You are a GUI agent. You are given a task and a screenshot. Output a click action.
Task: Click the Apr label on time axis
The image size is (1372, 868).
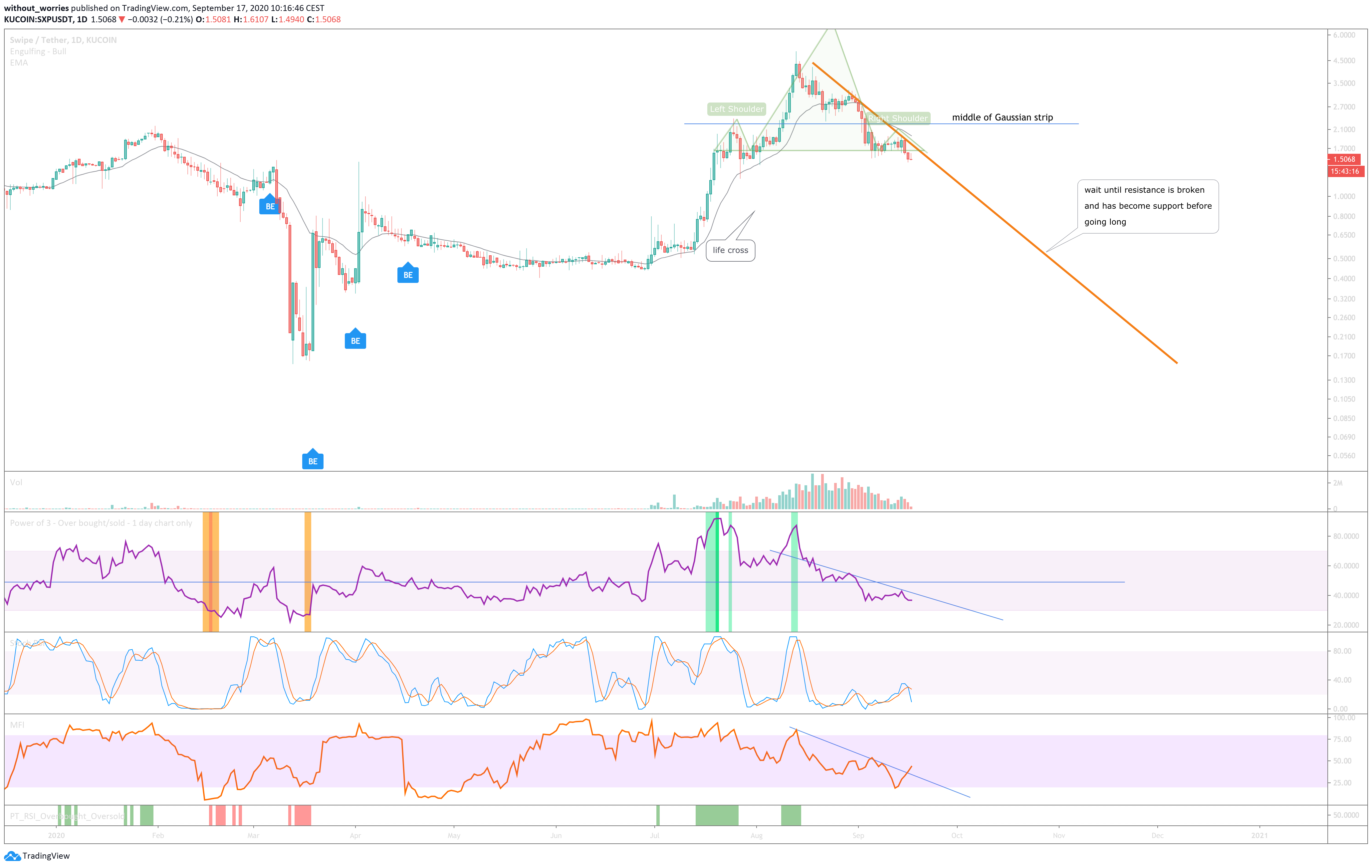pos(355,835)
